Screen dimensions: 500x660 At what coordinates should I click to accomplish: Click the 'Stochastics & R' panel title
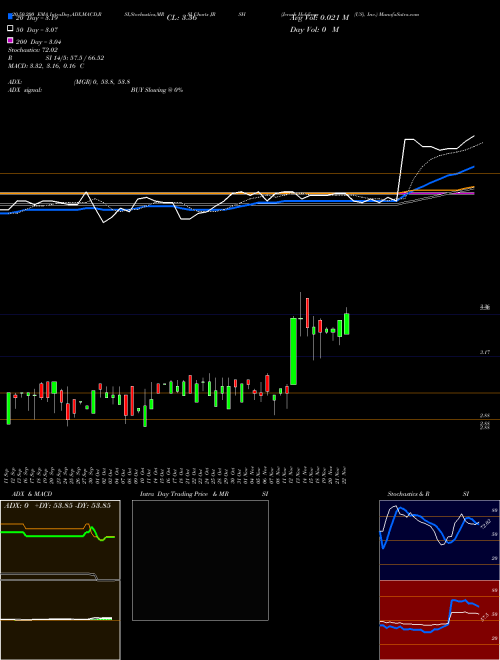pos(409,494)
